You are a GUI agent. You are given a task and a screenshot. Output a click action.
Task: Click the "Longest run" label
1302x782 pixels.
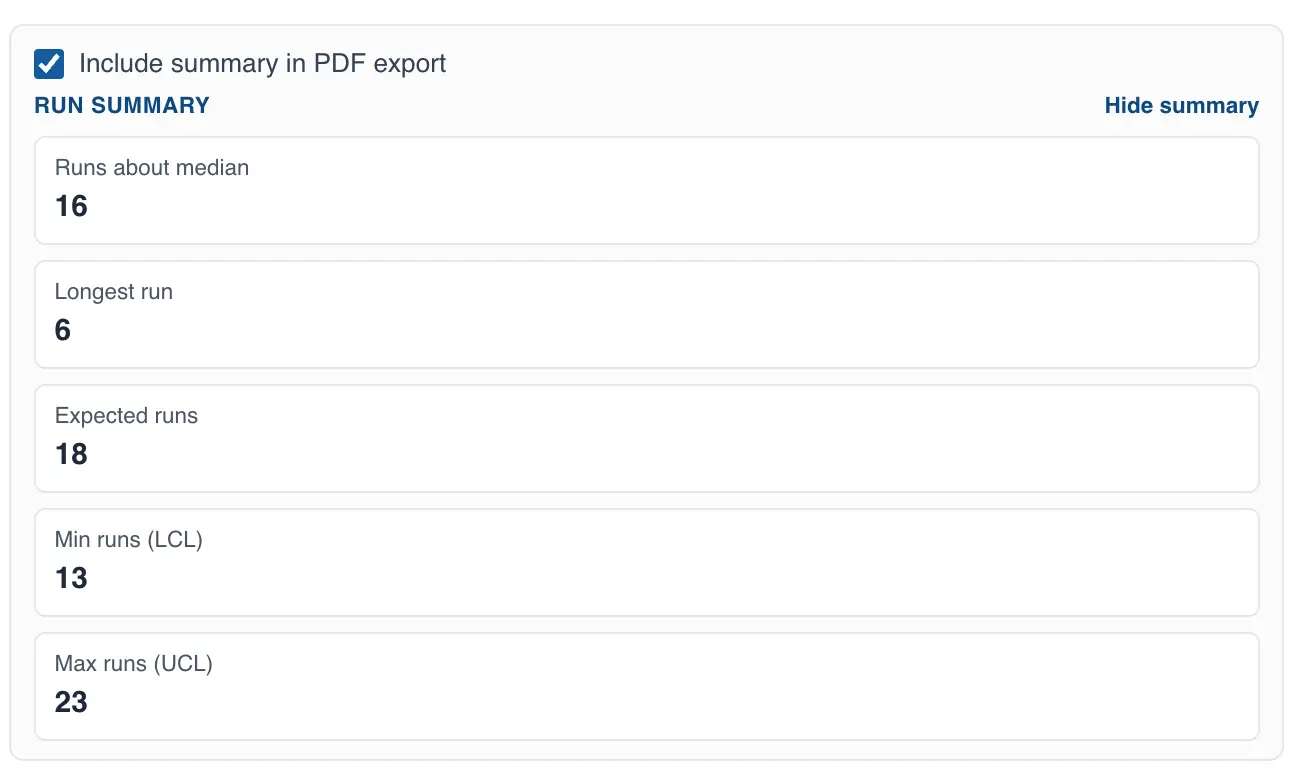pyautogui.click(x=114, y=292)
